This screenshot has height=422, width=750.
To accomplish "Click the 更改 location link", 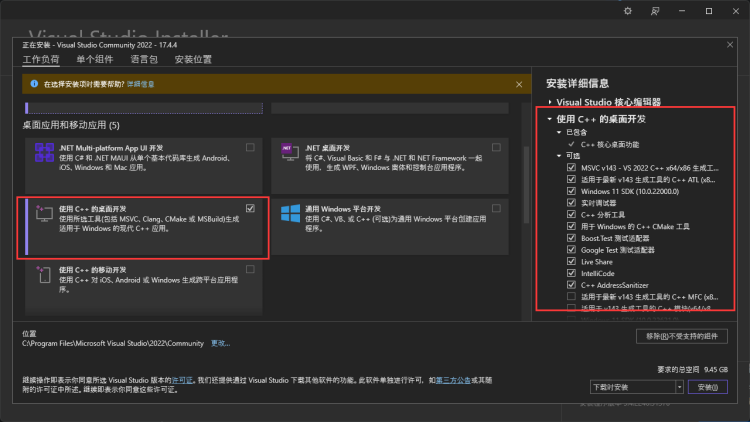I will [x=221, y=344].
